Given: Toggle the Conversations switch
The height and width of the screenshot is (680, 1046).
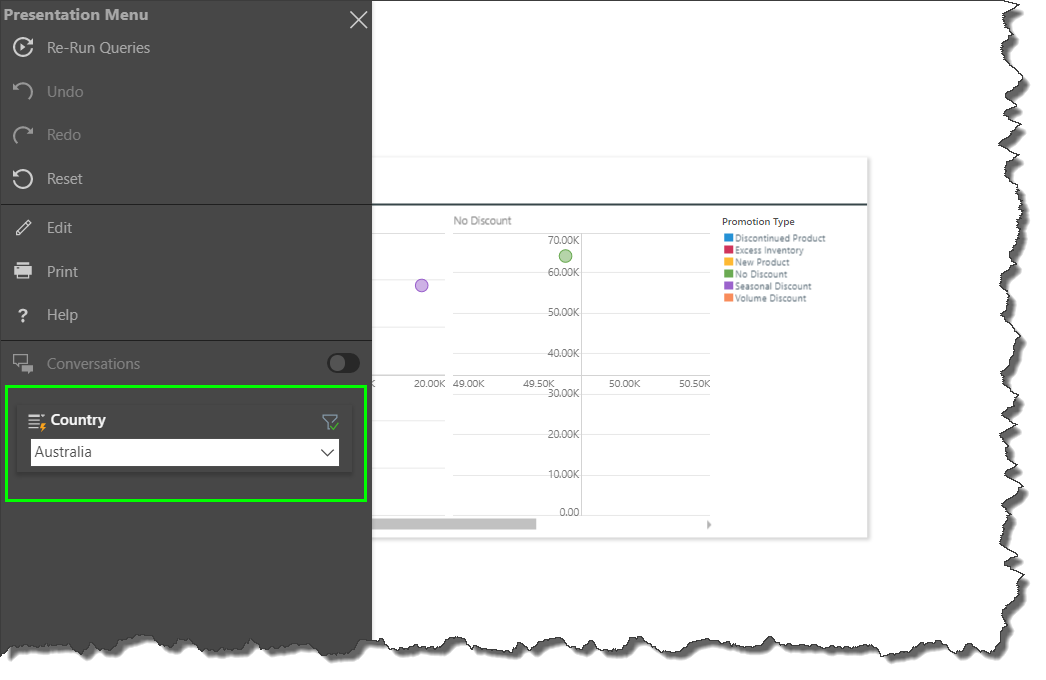Looking at the screenshot, I should pyautogui.click(x=343, y=363).
